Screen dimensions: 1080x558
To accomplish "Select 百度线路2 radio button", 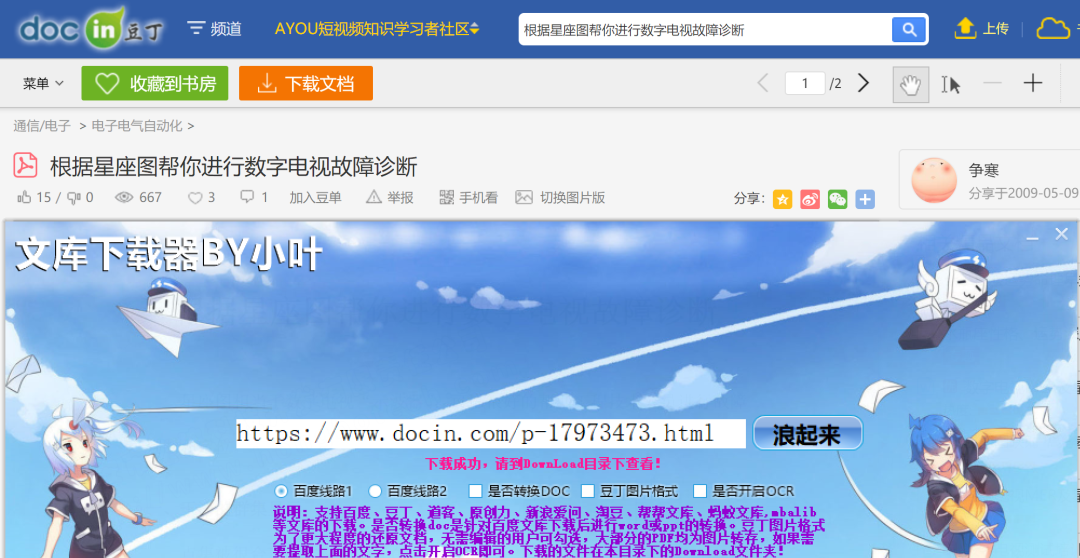I will point(375,491).
